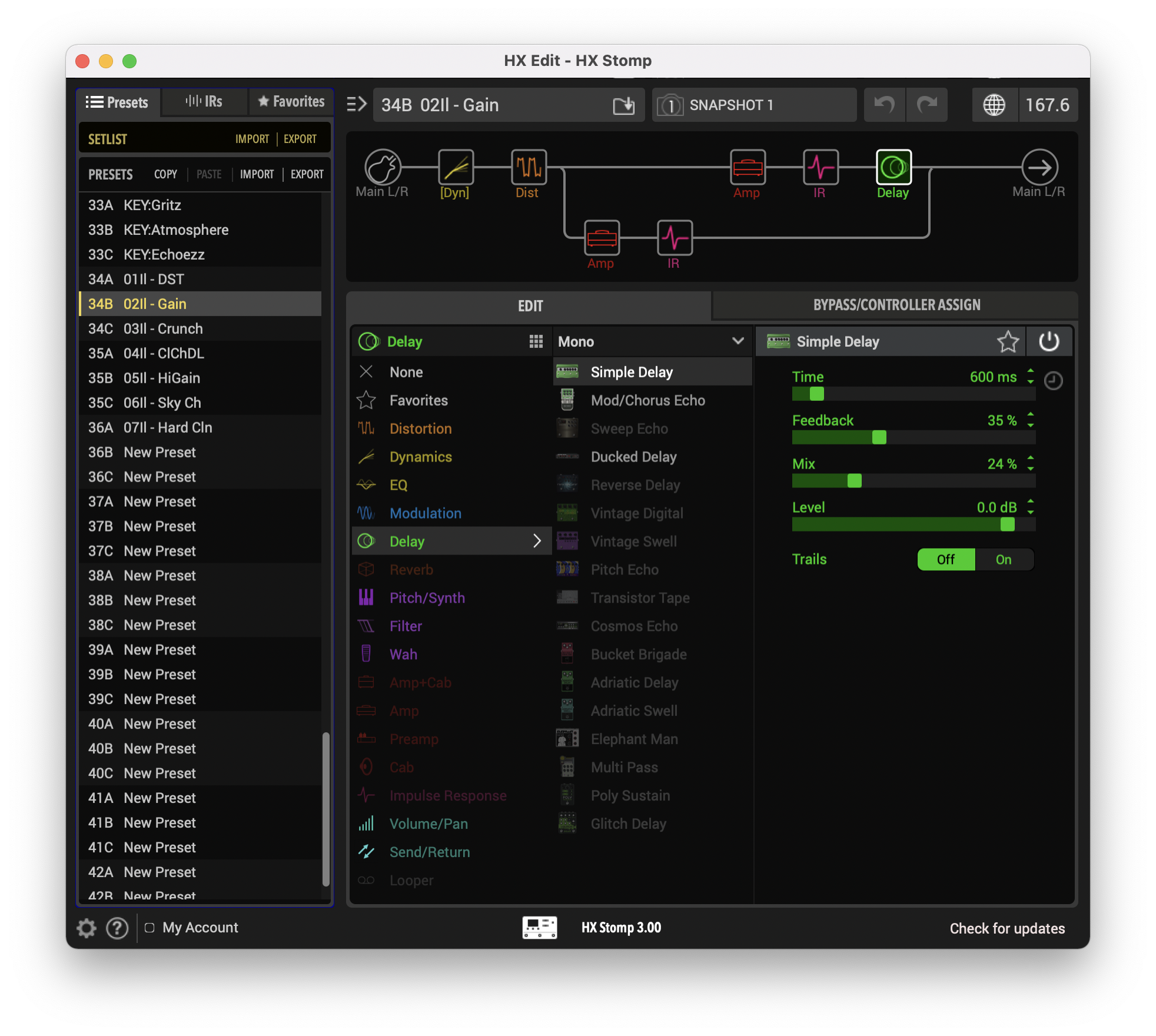
Task: Open the Bypass/Controller Assign tab
Action: coord(896,305)
